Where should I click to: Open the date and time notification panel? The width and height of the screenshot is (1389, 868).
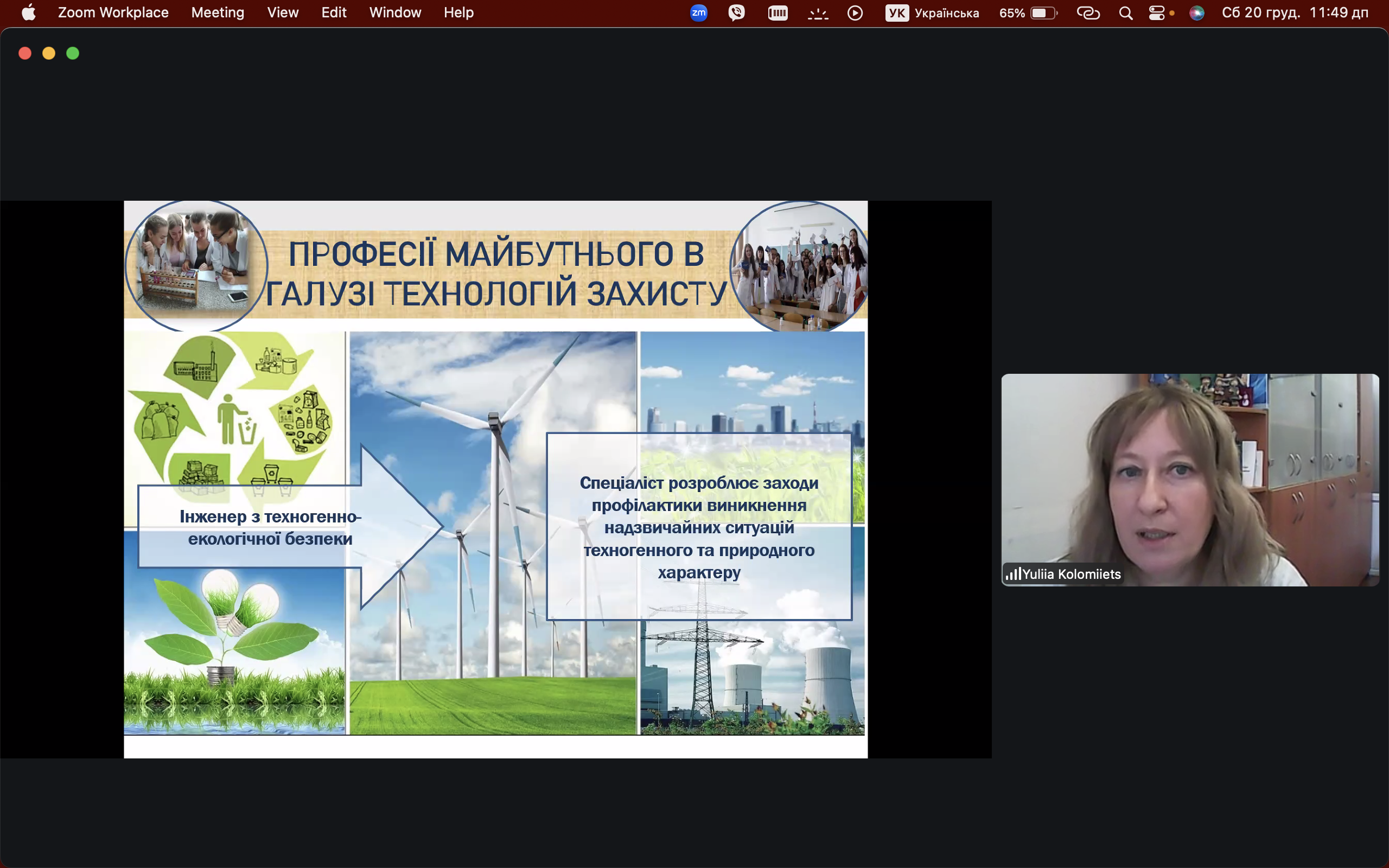[1295, 12]
